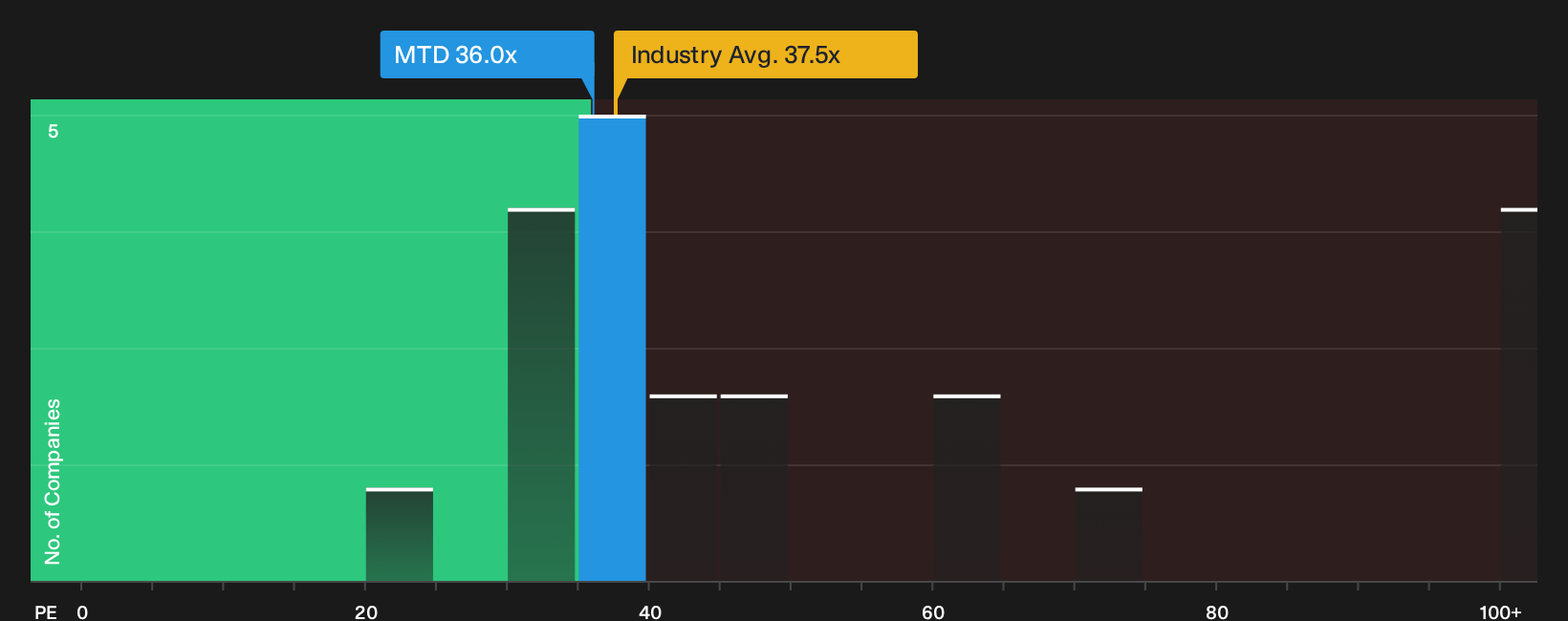This screenshot has width=1568, height=621.
Task: Click the 'PE' axis title
Action: (45, 611)
